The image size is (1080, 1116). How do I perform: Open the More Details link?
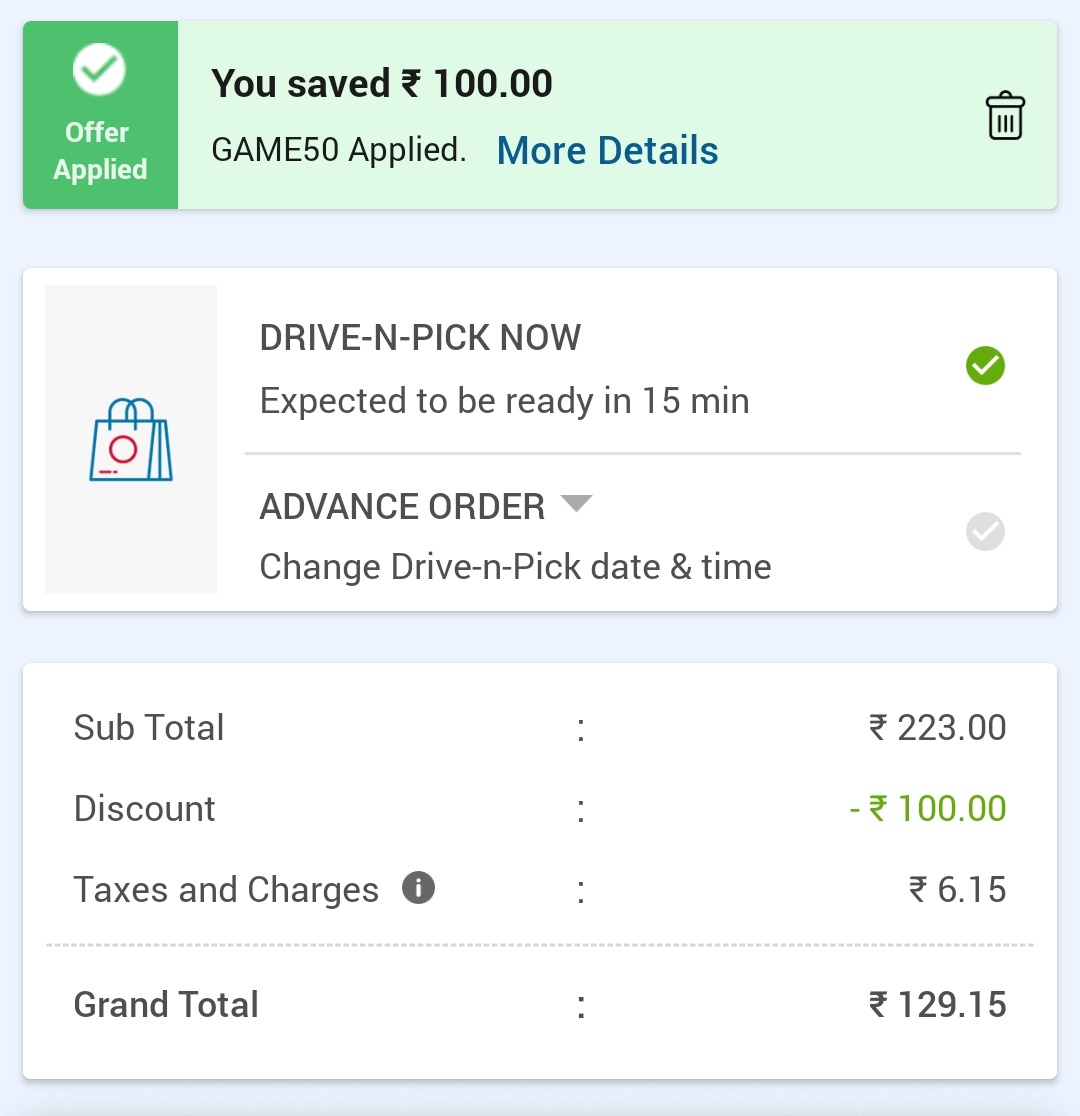[607, 151]
